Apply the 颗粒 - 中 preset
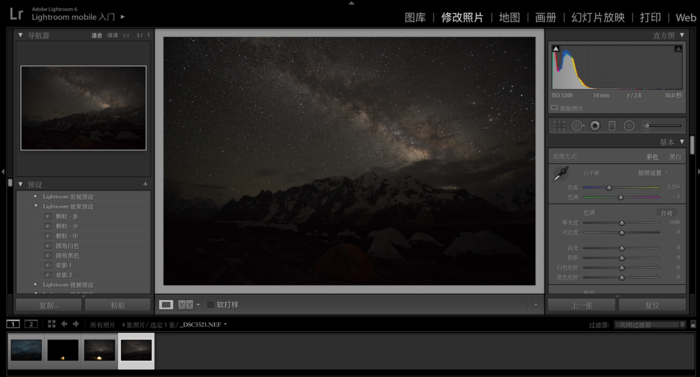700x377 pixels. pos(67,236)
